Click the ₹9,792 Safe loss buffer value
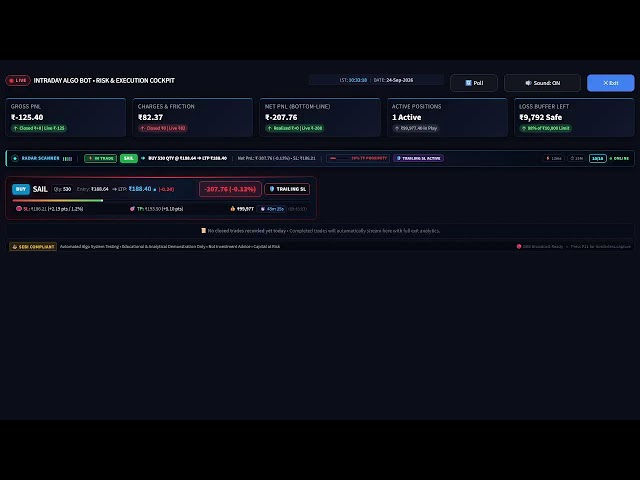This screenshot has width=640, height=480. click(540, 117)
